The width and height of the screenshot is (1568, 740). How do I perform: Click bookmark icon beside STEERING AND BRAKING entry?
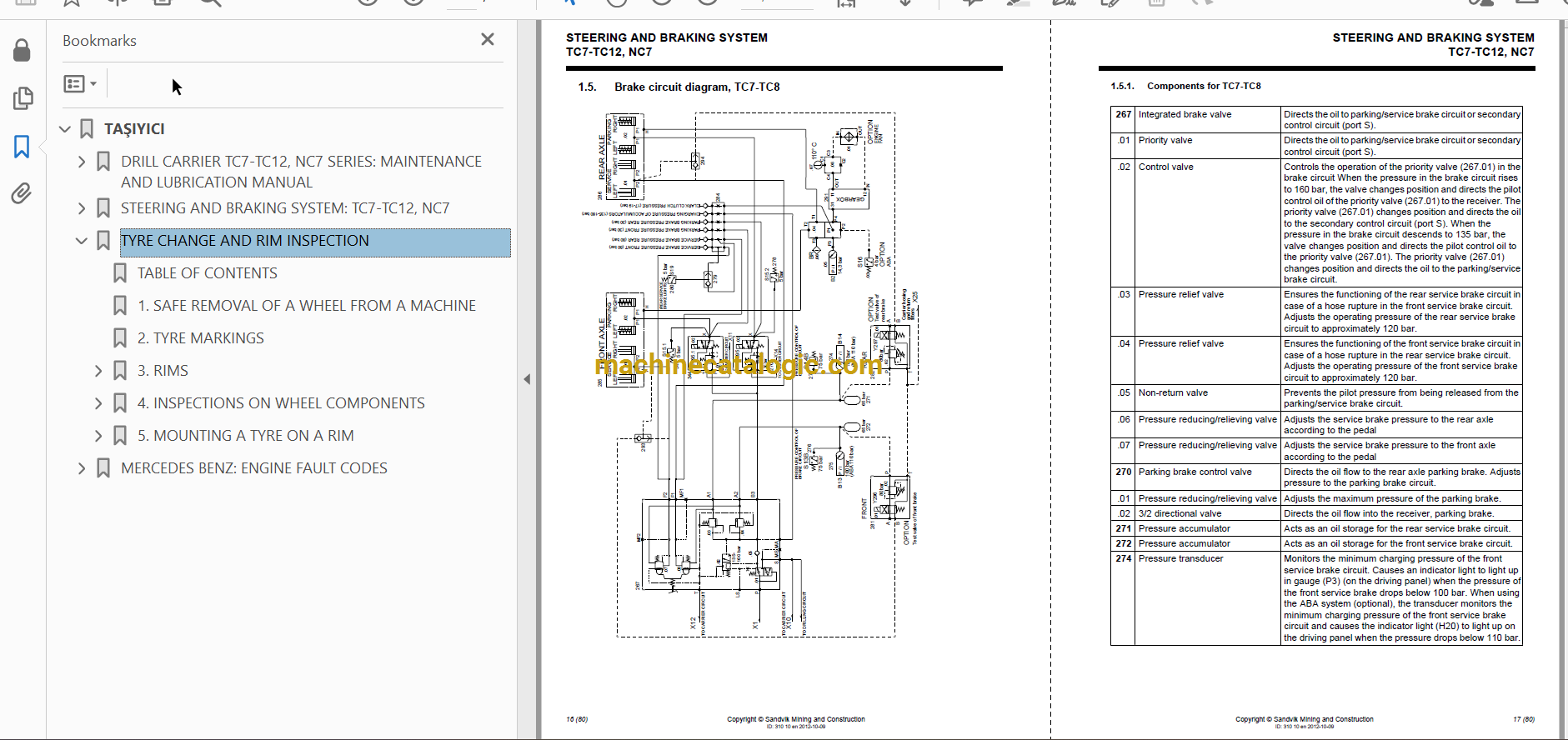coord(103,208)
